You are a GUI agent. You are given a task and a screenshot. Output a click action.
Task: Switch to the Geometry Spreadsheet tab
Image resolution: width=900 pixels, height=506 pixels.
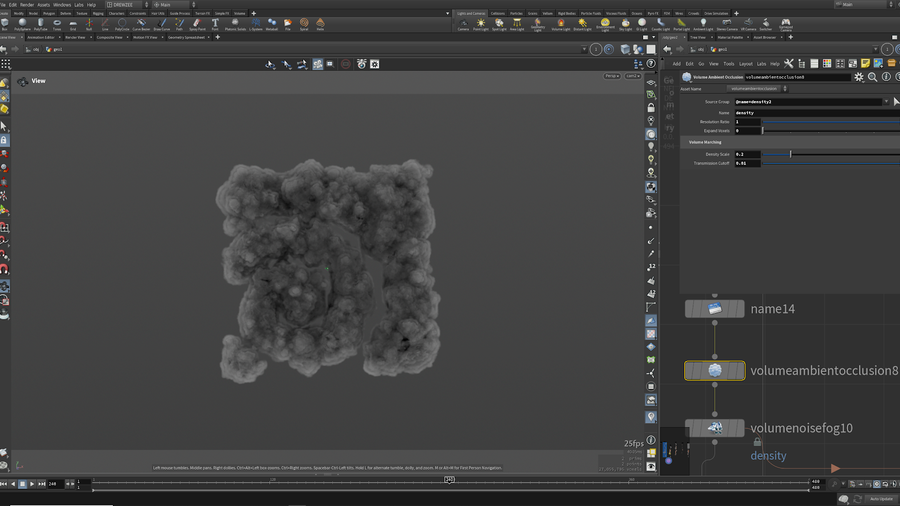coord(186,37)
